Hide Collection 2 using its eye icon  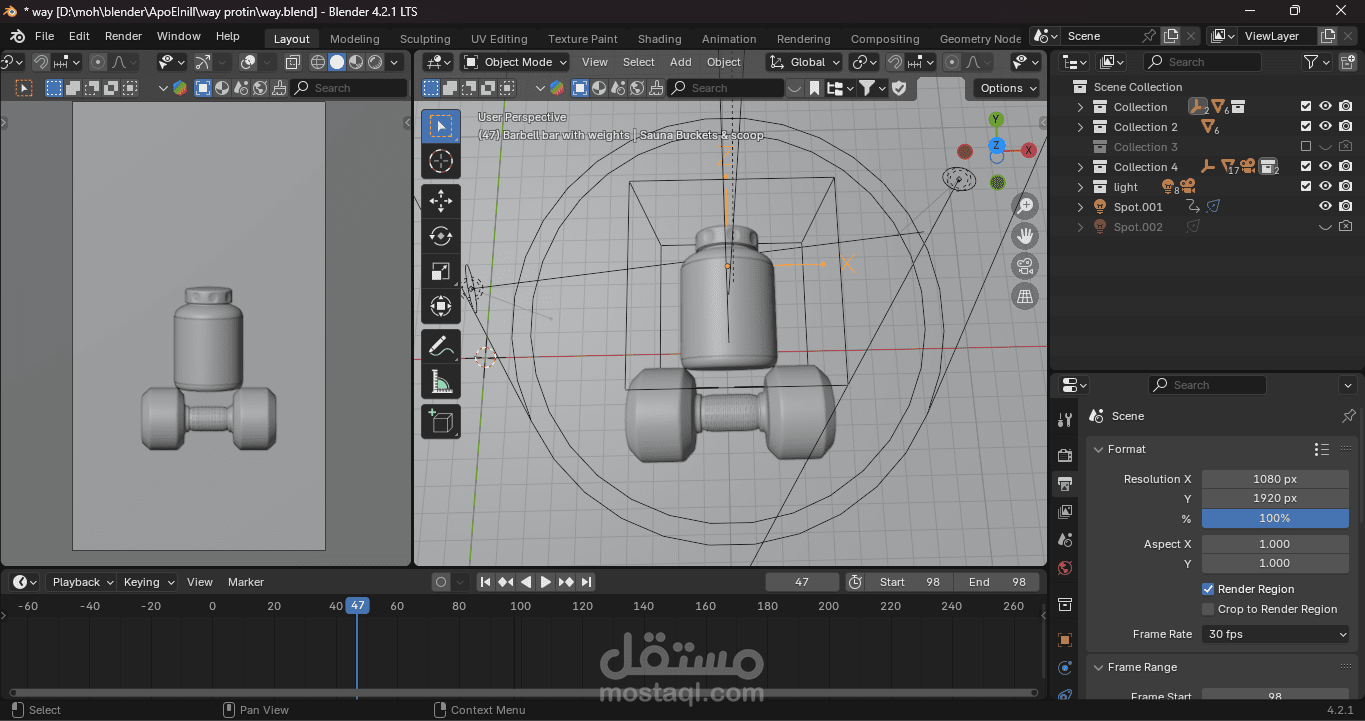pyautogui.click(x=1325, y=127)
